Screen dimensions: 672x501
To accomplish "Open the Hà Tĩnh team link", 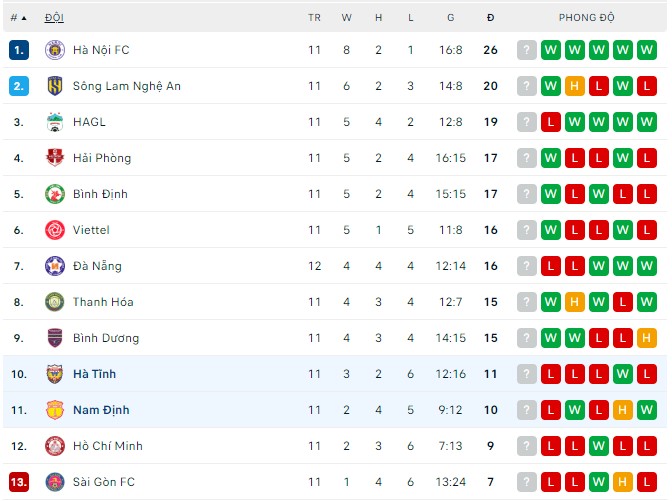I will (94, 374).
